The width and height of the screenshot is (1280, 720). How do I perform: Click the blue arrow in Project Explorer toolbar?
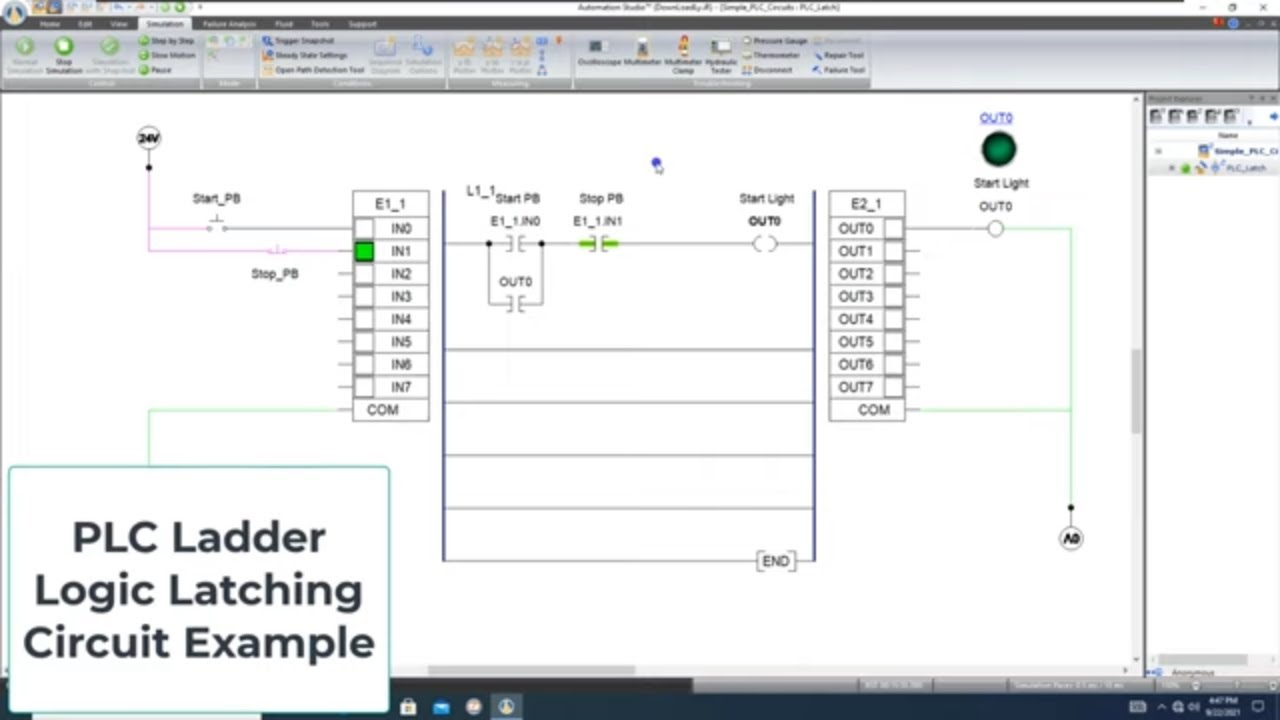(1274, 117)
